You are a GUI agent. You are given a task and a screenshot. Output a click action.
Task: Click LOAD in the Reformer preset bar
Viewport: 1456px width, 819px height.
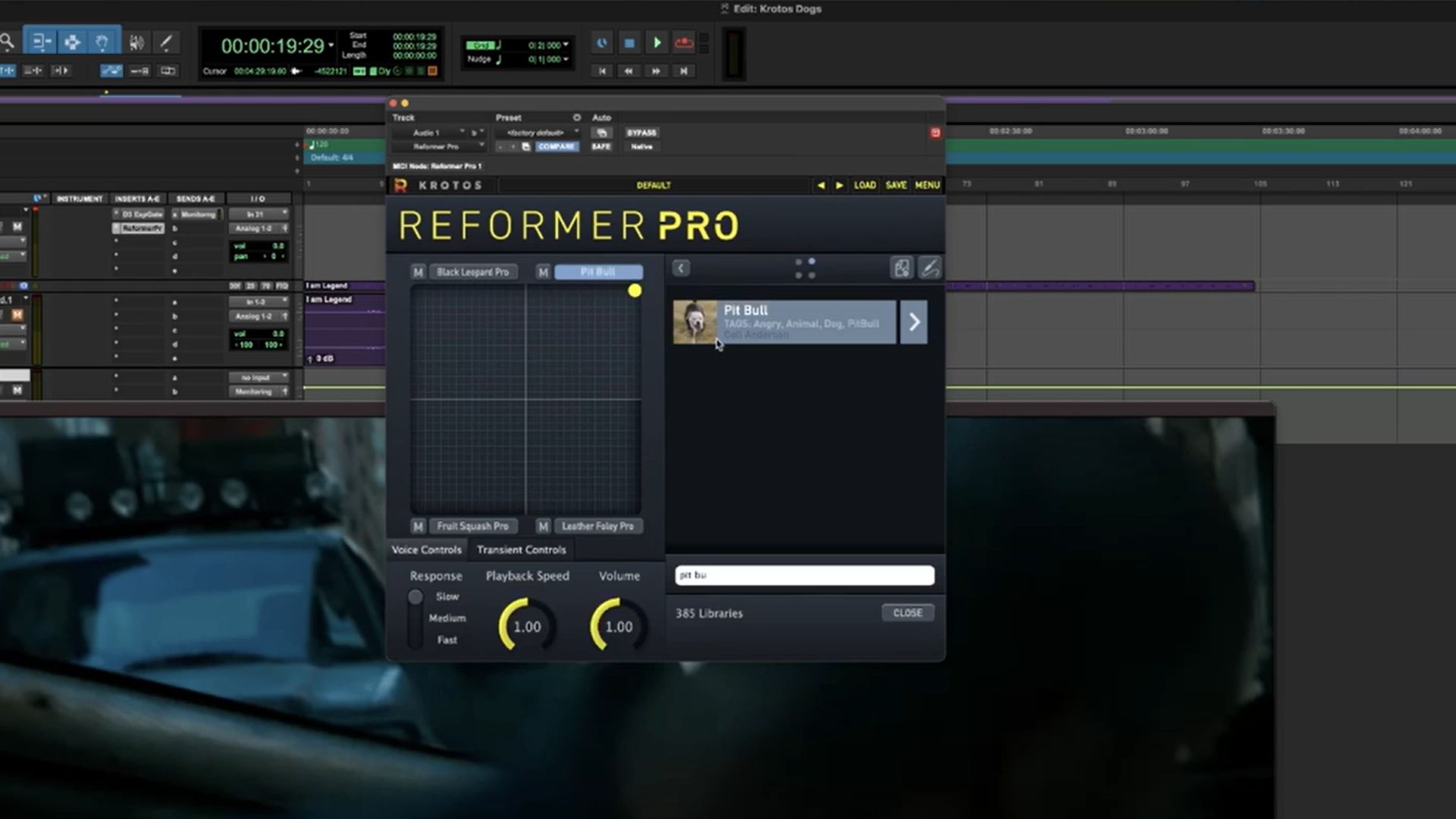pos(864,185)
